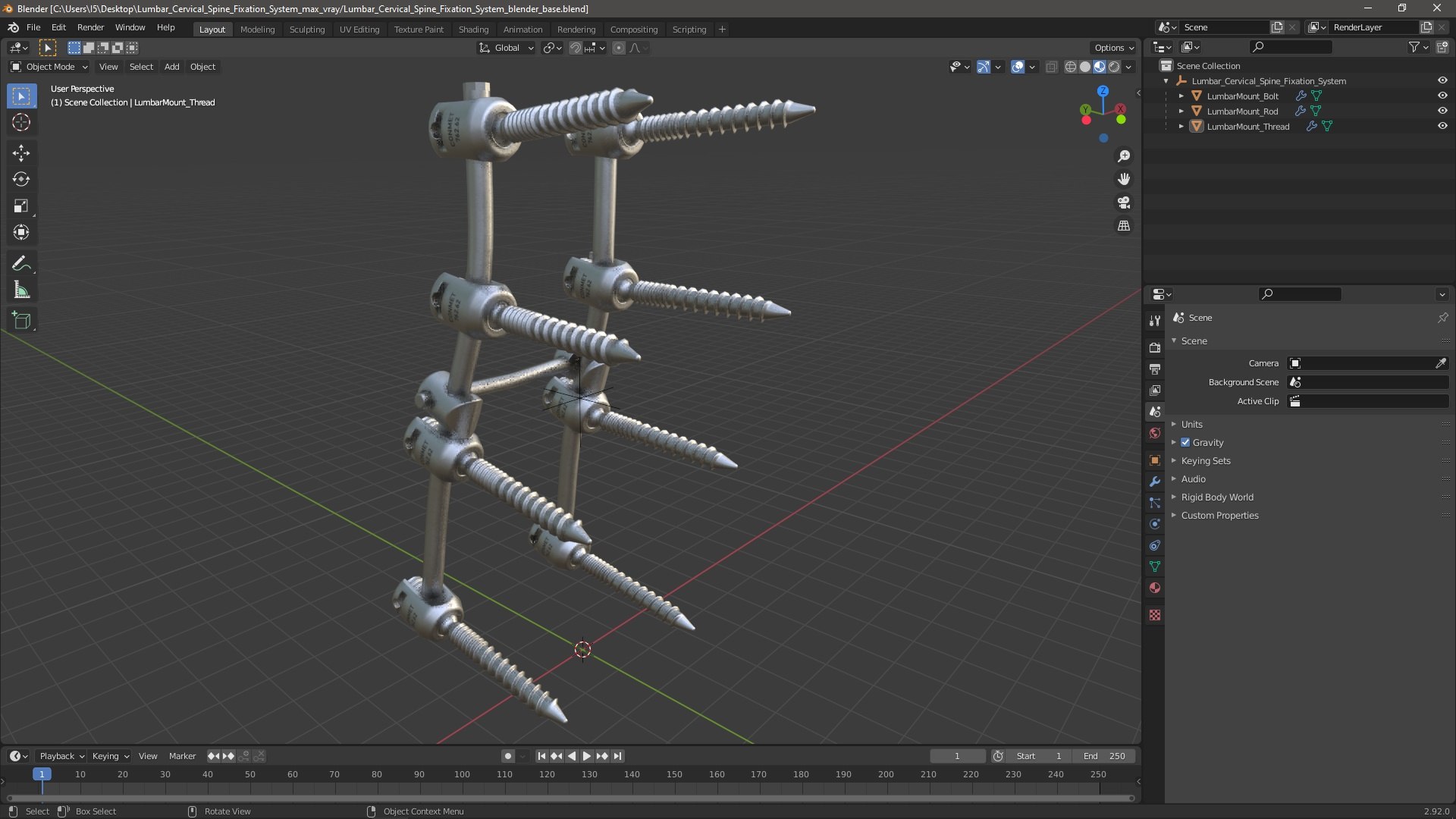Select the Transform tool
Viewport: 1456px width, 819px height.
pos(21,233)
